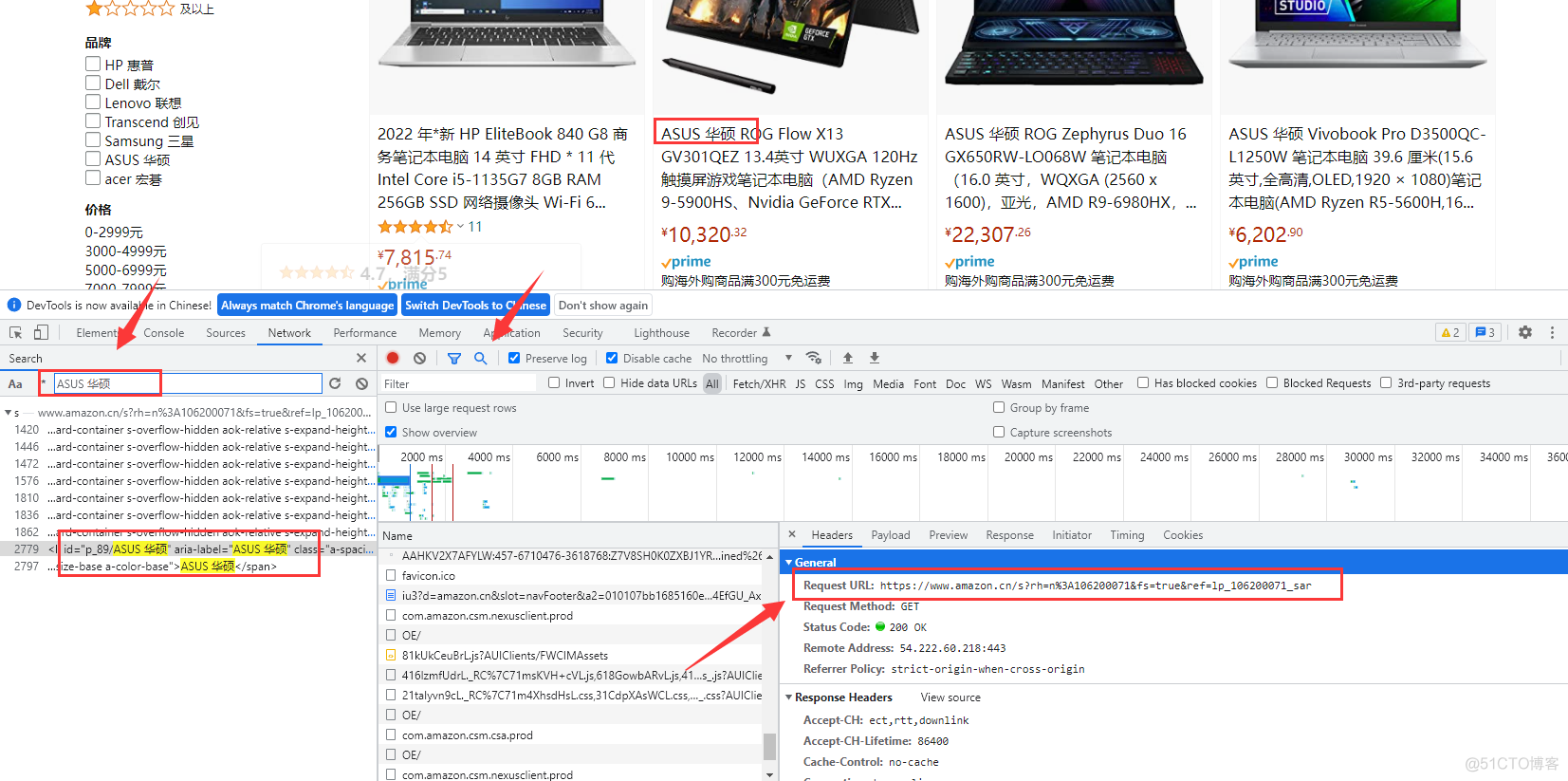This screenshot has height=781, width=1568.
Task: Click the network Filter text field
Action: (457, 383)
